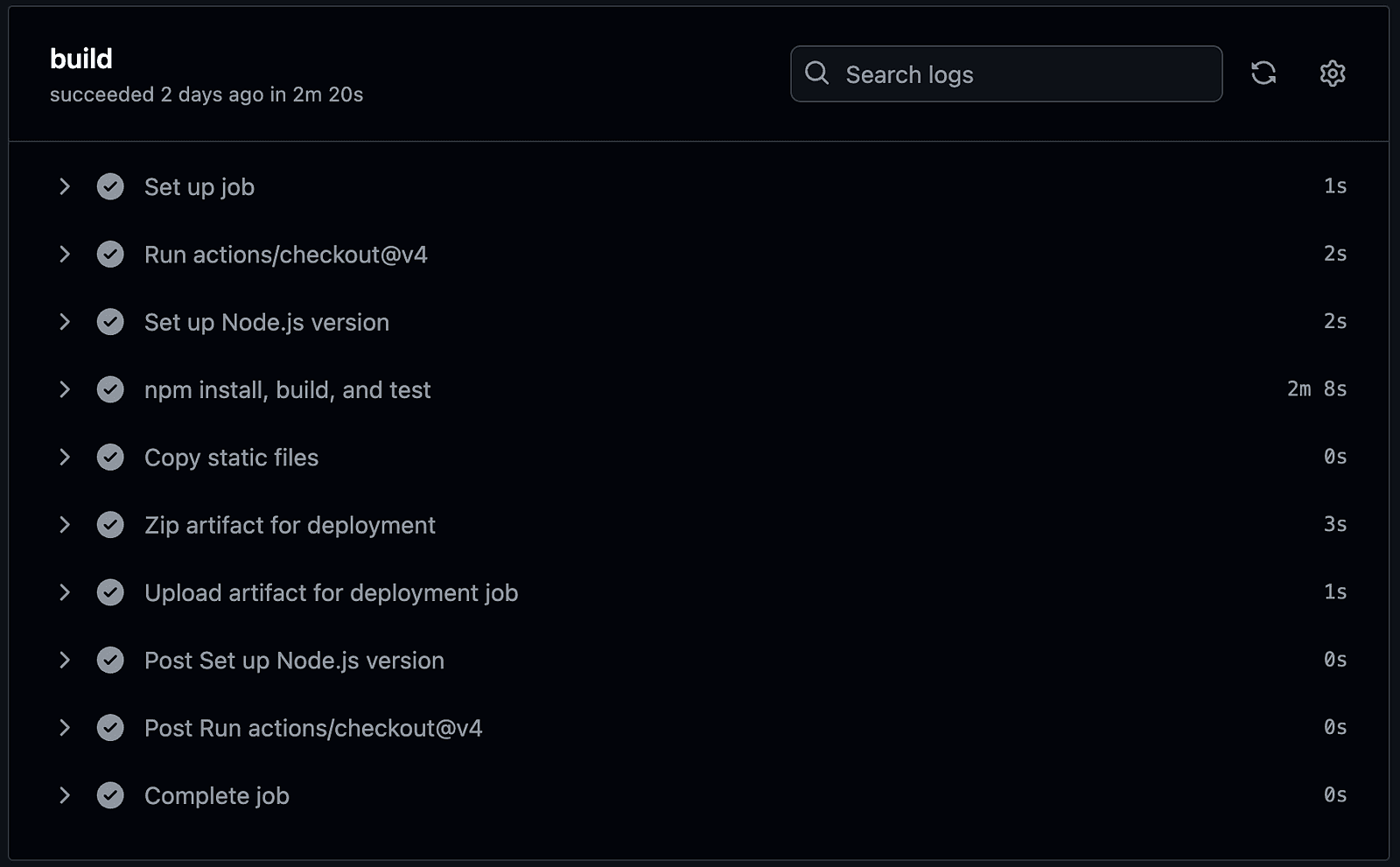
Task: Click checkmark icon next to Zip artifact step
Action: point(110,525)
